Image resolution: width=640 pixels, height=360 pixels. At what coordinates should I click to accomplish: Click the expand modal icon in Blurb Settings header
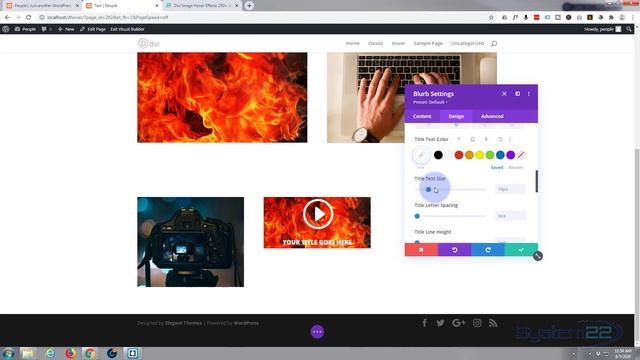tap(518, 94)
